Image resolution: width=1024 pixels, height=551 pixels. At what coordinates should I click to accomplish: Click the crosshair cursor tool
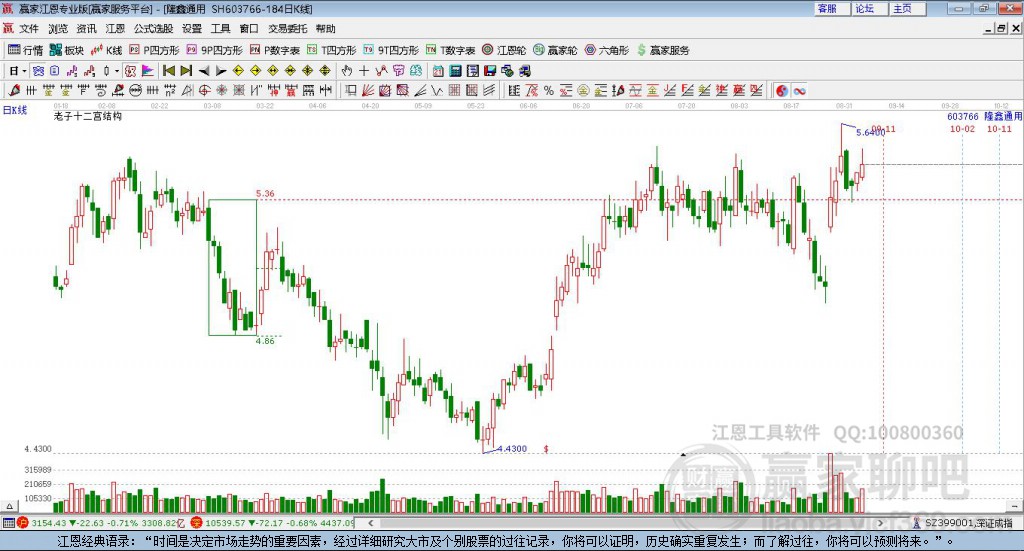[x=364, y=71]
